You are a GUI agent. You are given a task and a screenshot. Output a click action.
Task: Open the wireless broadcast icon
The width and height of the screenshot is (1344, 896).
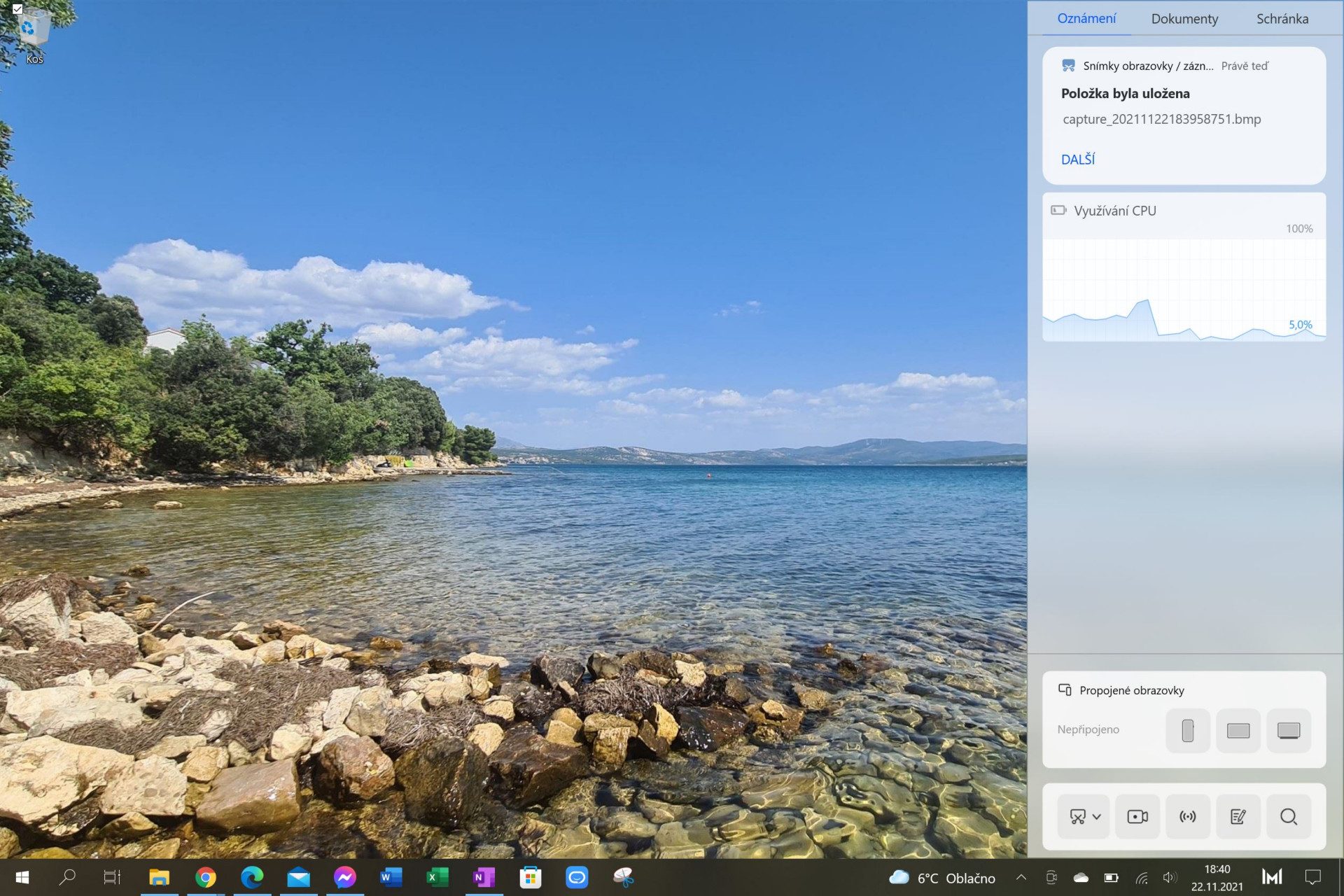point(1188,816)
